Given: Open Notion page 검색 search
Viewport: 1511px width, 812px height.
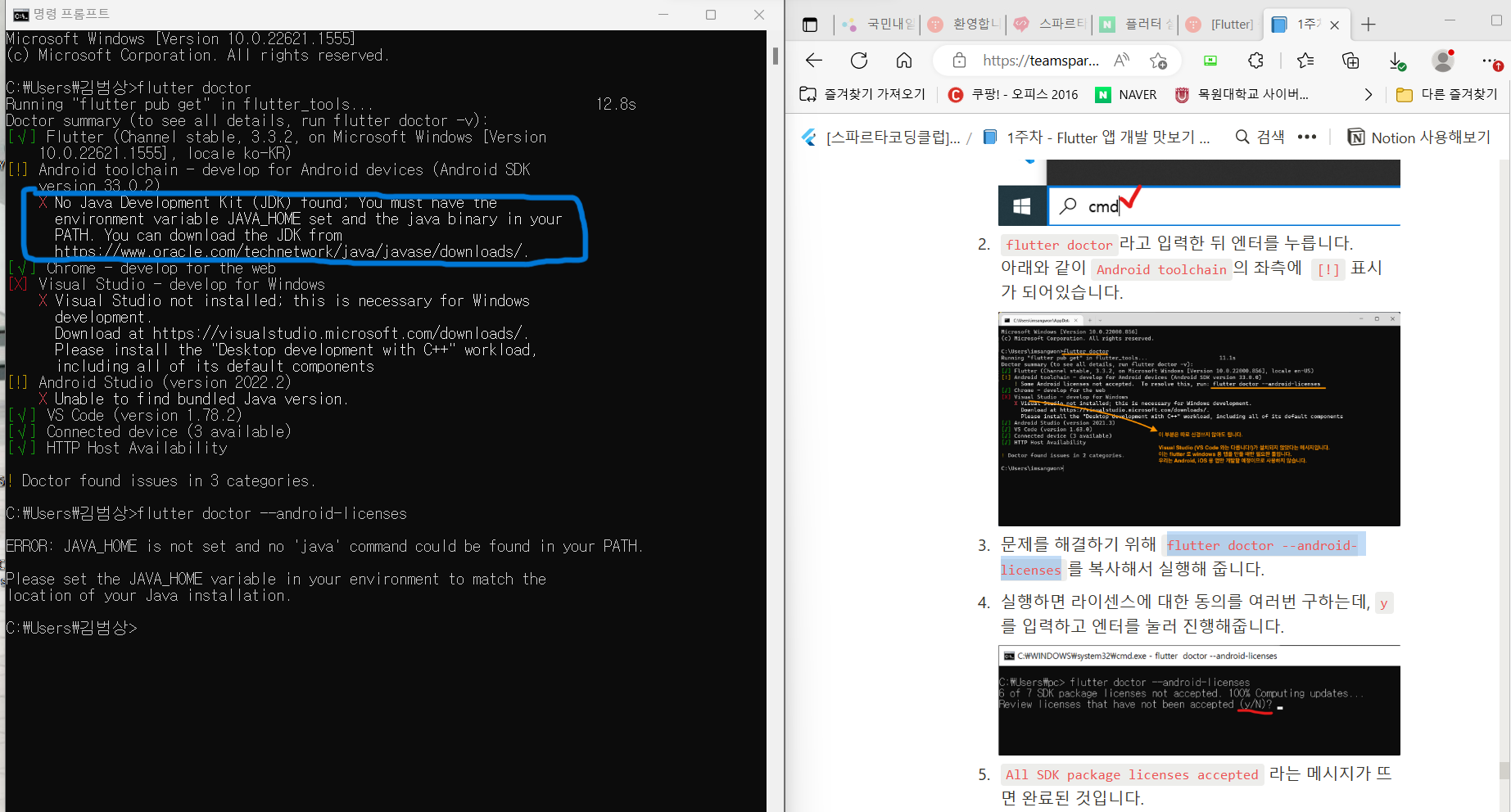Looking at the screenshot, I should 1260,138.
